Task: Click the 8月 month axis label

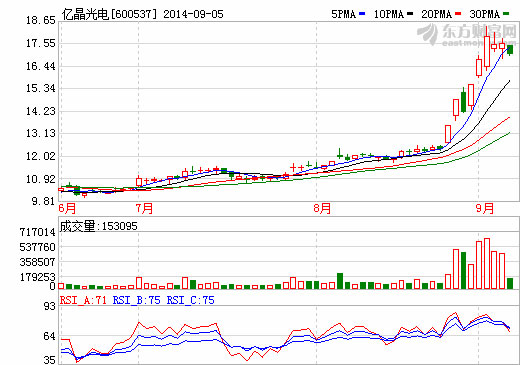Action: 322,209
